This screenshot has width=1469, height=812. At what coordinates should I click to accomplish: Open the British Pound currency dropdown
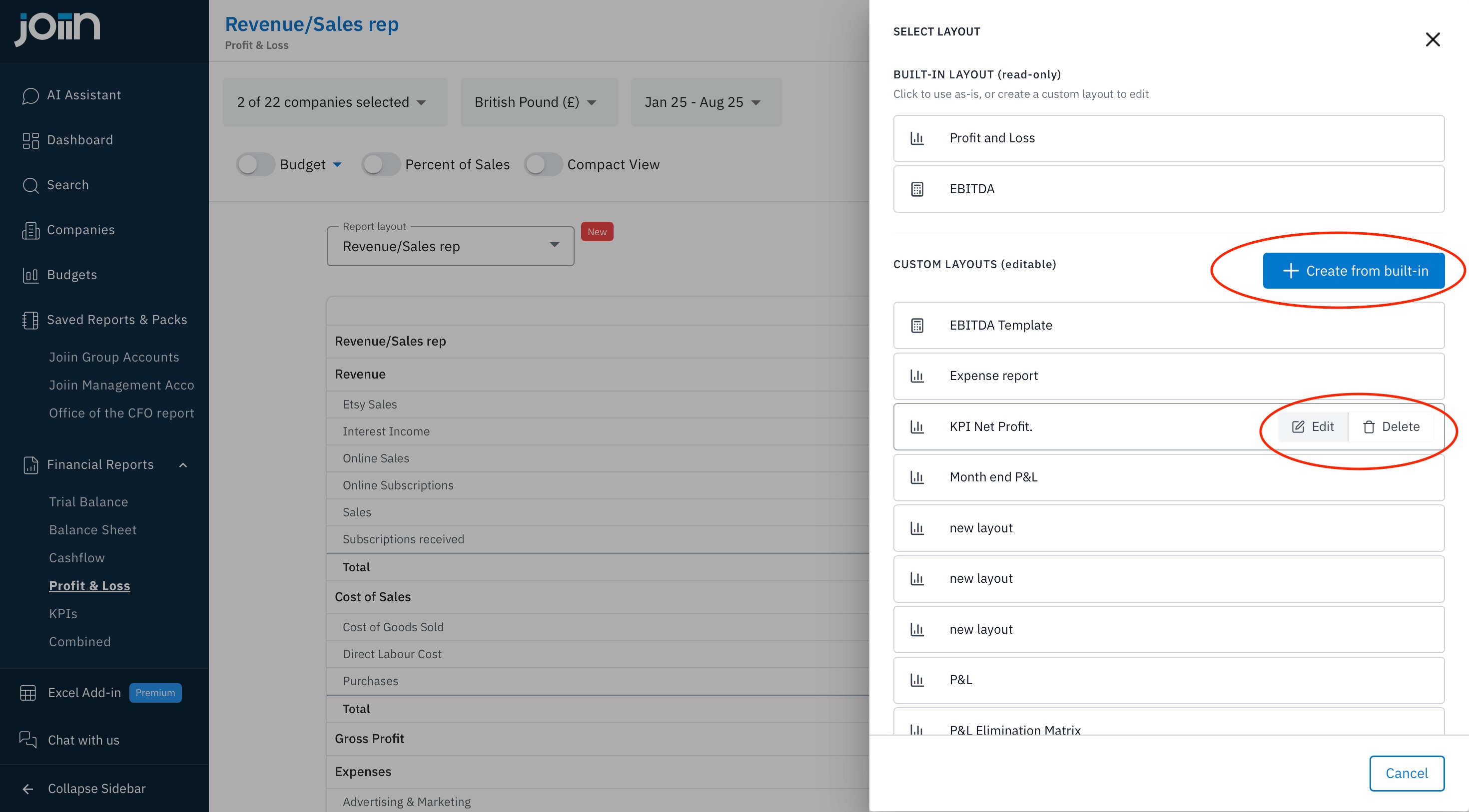pyautogui.click(x=539, y=102)
